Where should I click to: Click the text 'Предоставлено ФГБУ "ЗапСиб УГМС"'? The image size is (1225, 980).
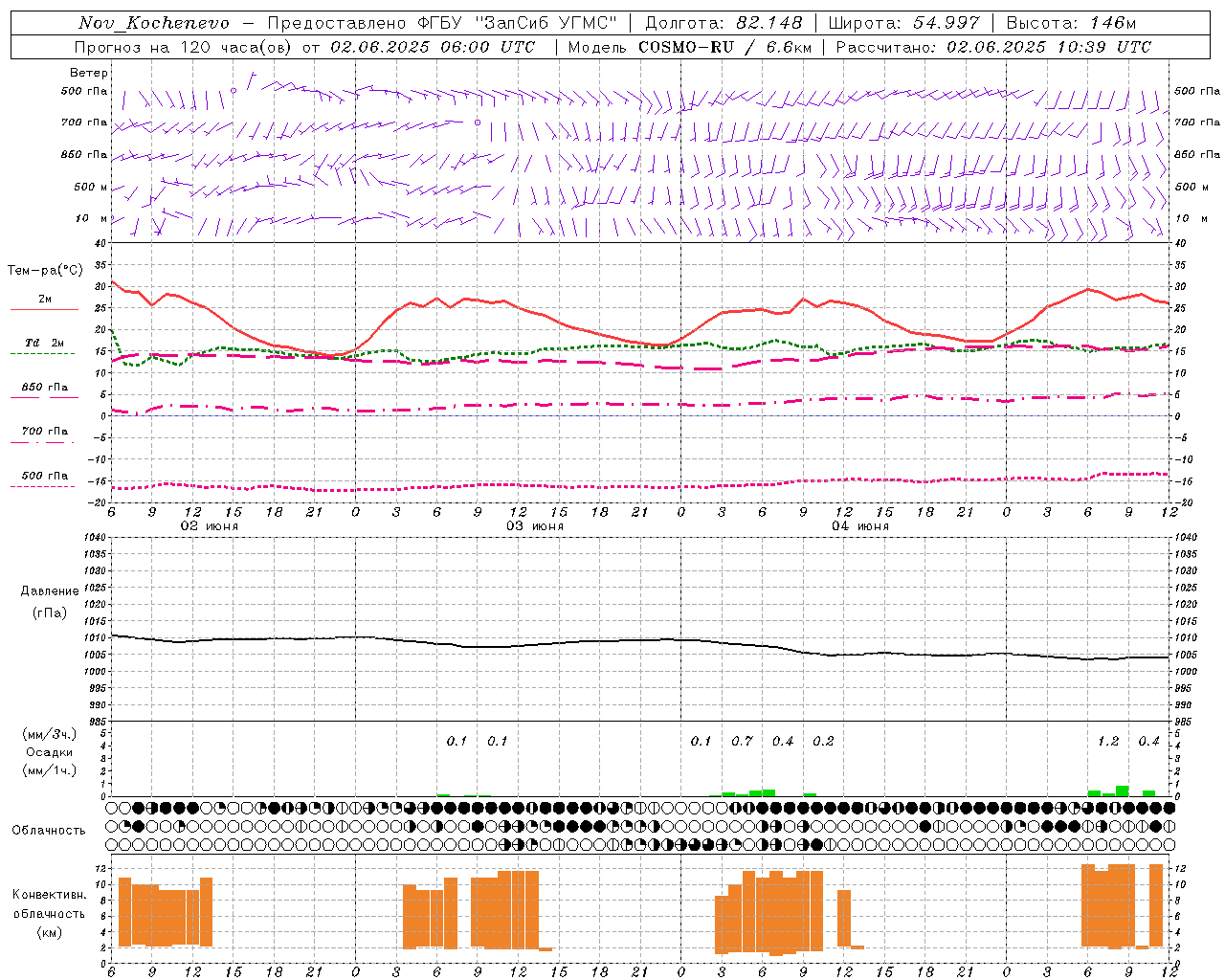[442, 23]
